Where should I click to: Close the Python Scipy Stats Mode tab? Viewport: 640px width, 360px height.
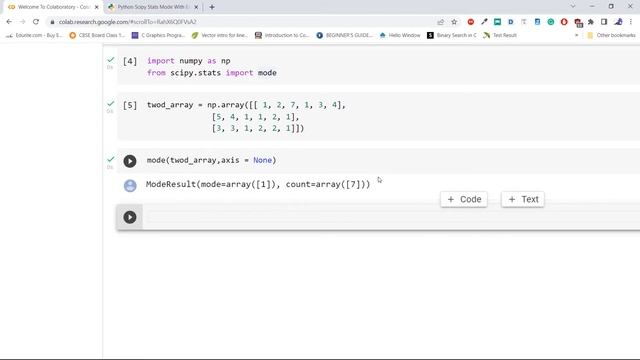(x=196, y=7)
